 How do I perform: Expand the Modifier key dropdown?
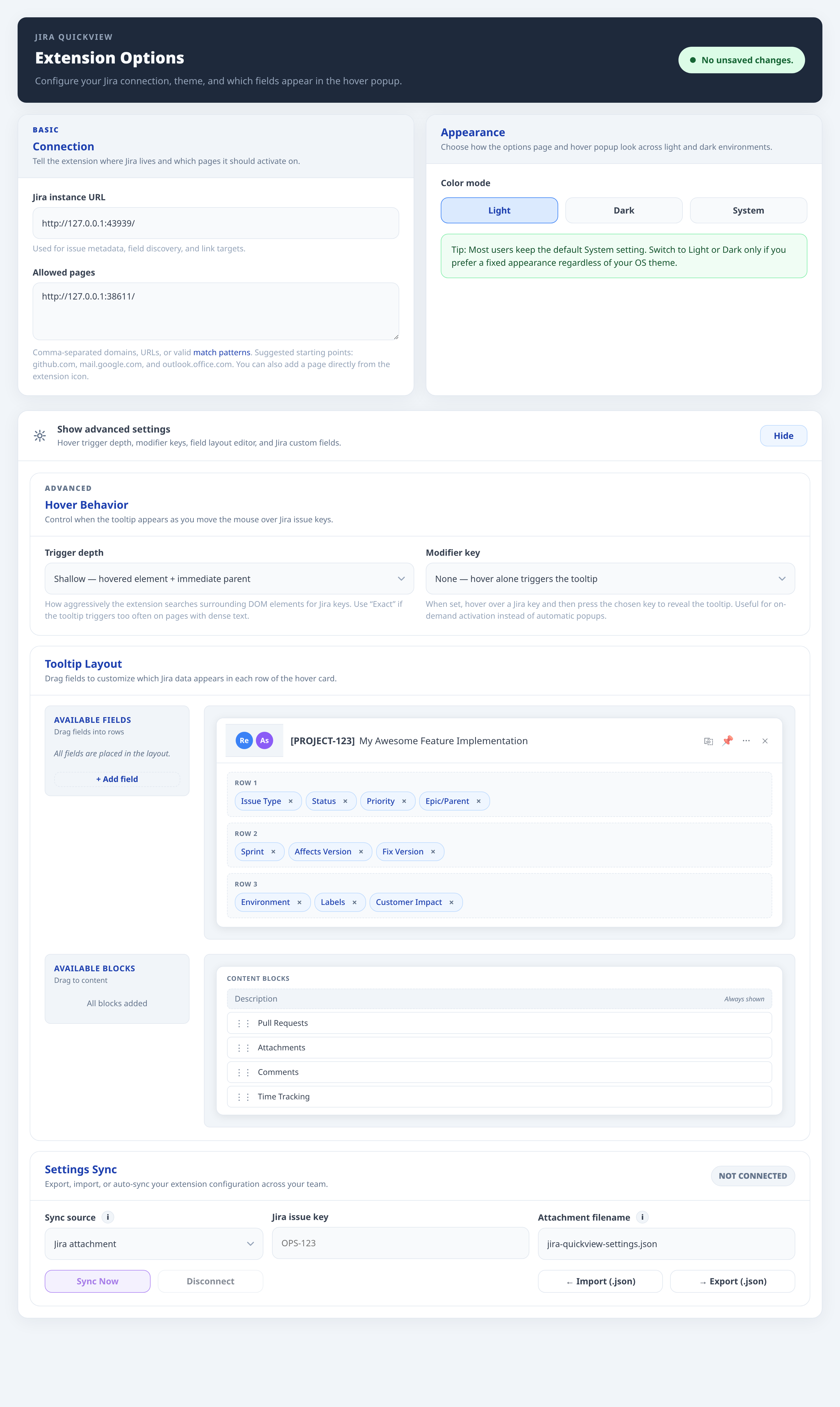tap(610, 579)
